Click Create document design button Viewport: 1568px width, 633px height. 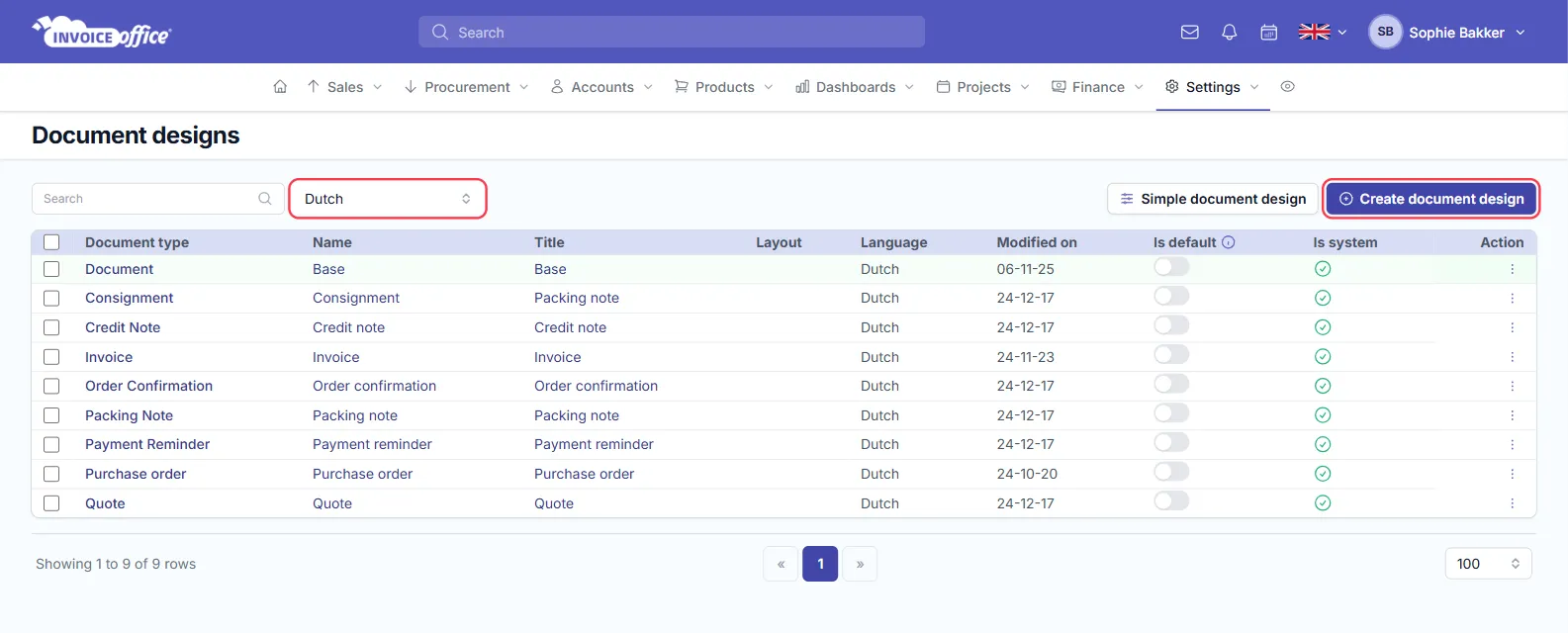pyautogui.click(x=1431, y=199)
